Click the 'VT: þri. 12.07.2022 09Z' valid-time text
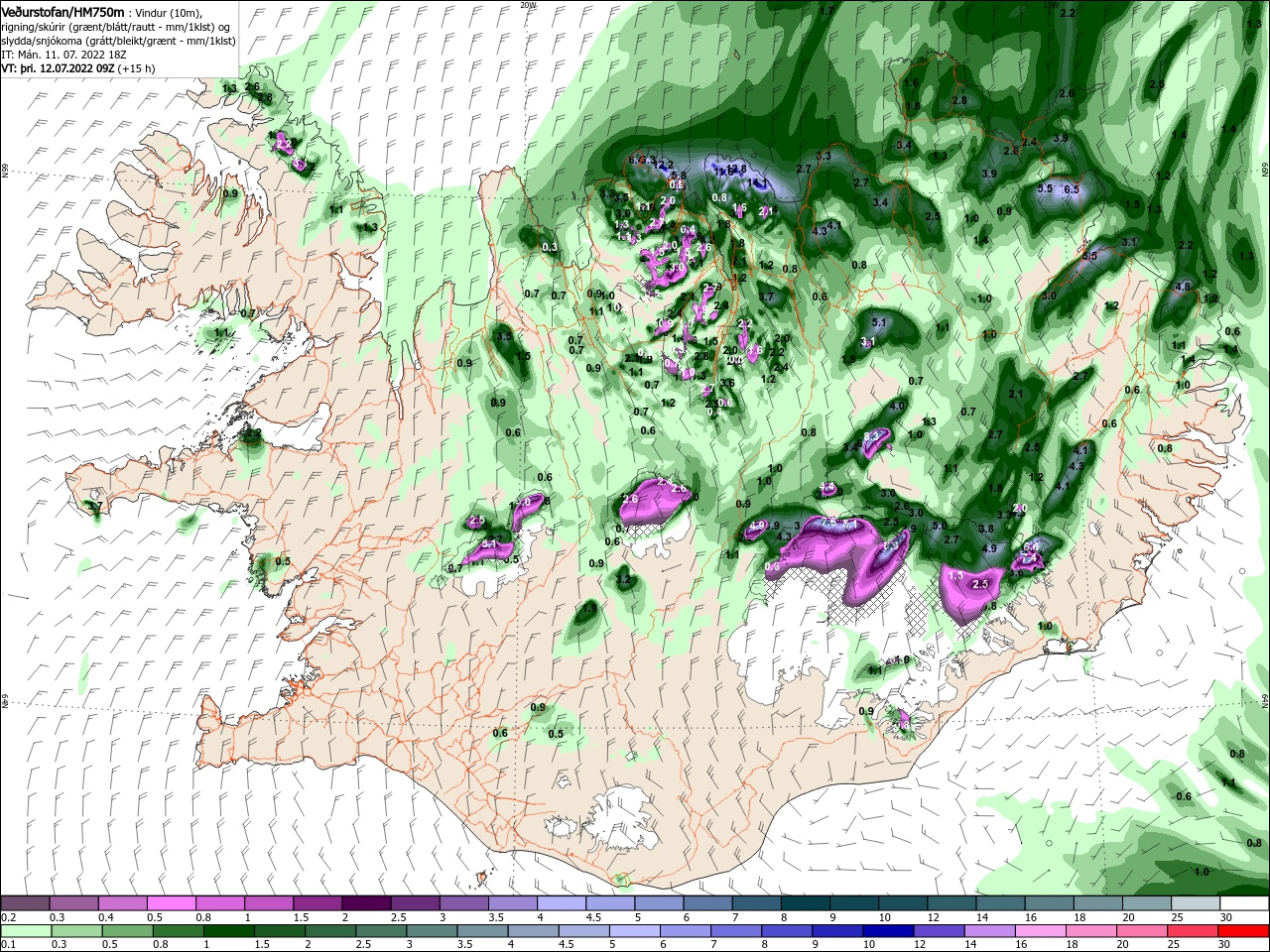The width and height of the screenshot is (1270, 952). pyautogui.click(x=58, y=69)
